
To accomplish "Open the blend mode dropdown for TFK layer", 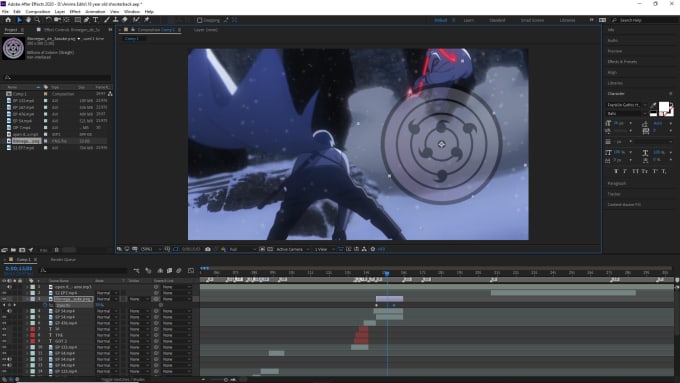I will (x=107, y=335).
